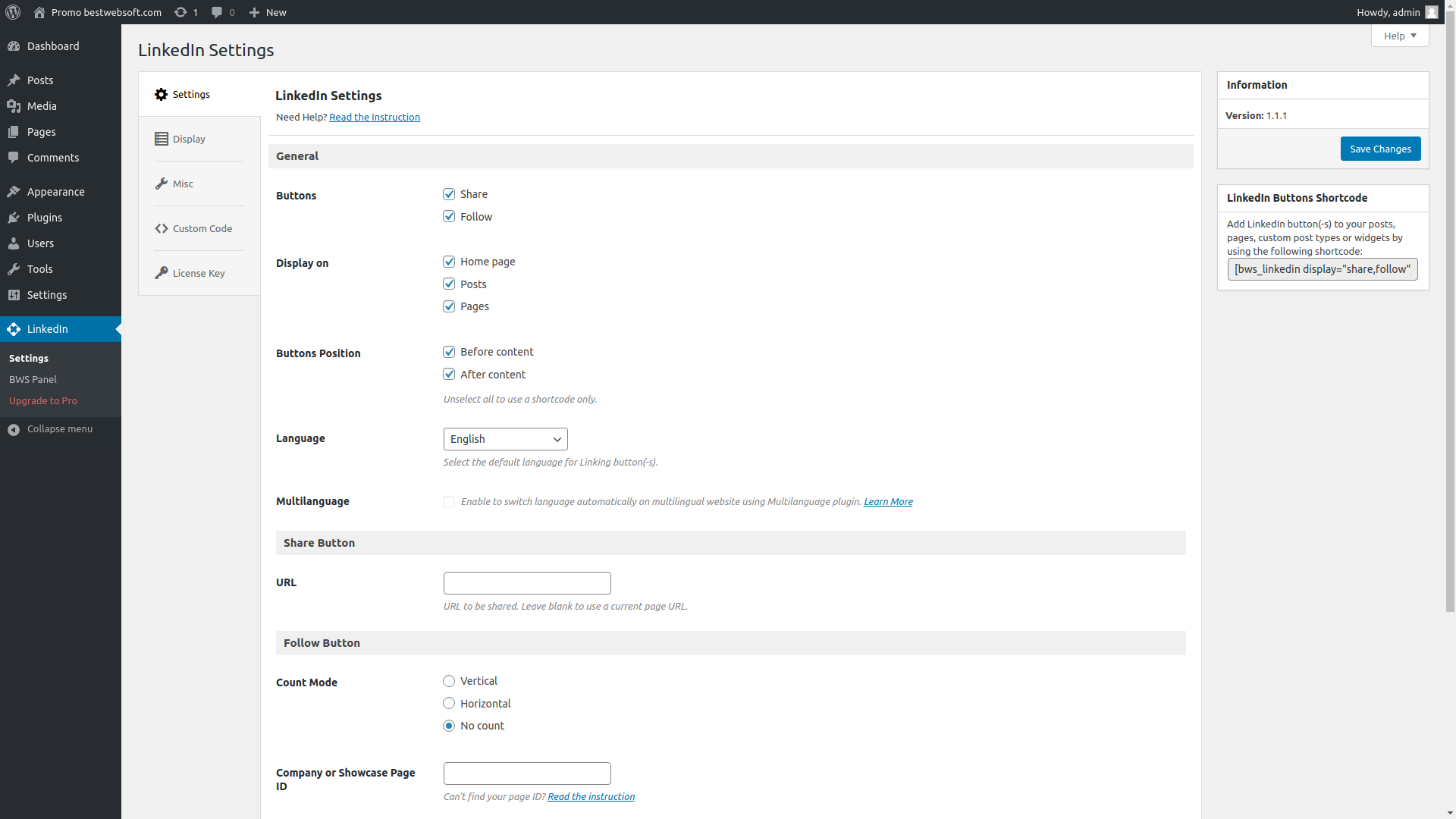
Task: Open the comments bubble icon in admin bar
Action: pos(218,12)
